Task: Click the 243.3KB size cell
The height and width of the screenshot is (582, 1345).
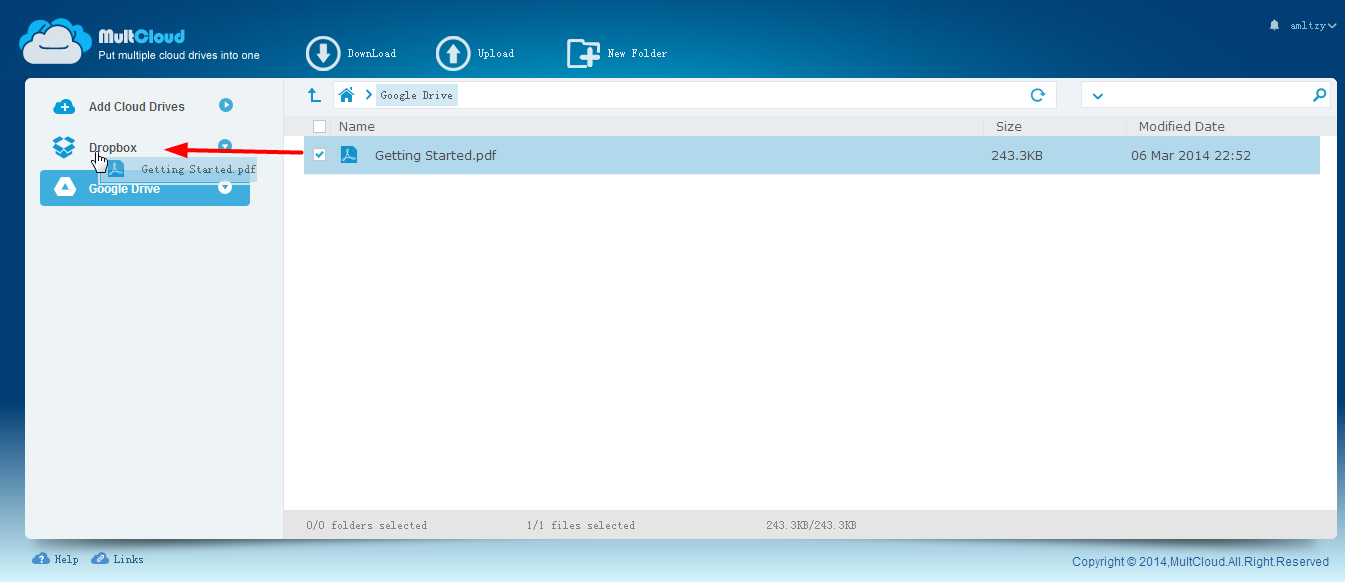Action: click(1017, 155)
